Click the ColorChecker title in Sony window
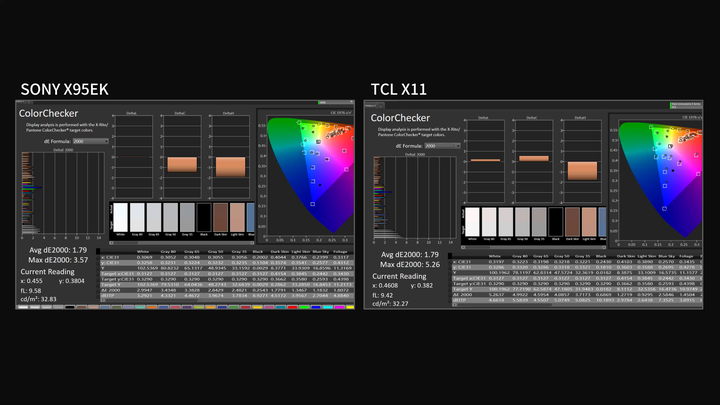Image resolution: width=720 pixels, height=405 pixels. [x=48, y=113]
